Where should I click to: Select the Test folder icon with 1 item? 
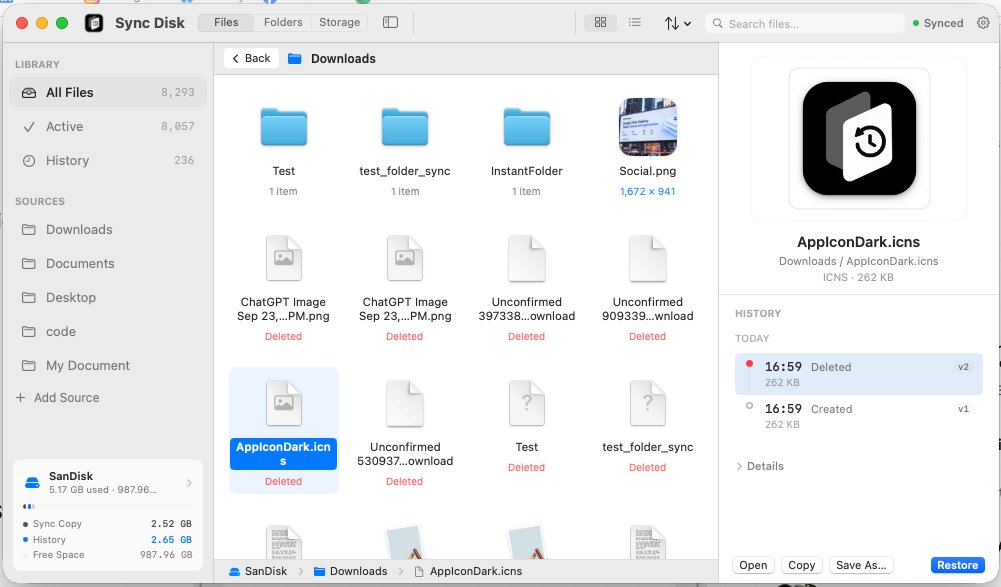(283, 127)
